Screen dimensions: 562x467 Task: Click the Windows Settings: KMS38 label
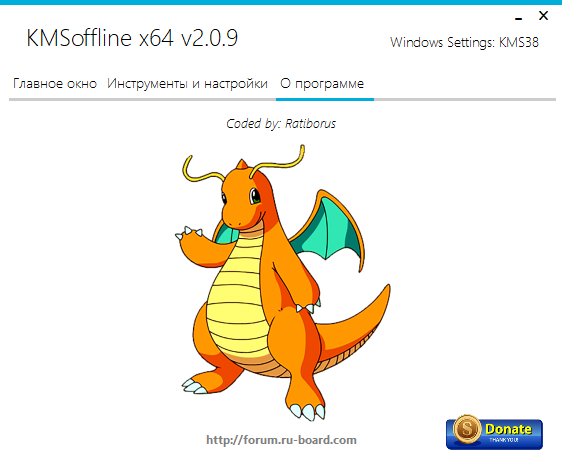(x=464, y=42)
